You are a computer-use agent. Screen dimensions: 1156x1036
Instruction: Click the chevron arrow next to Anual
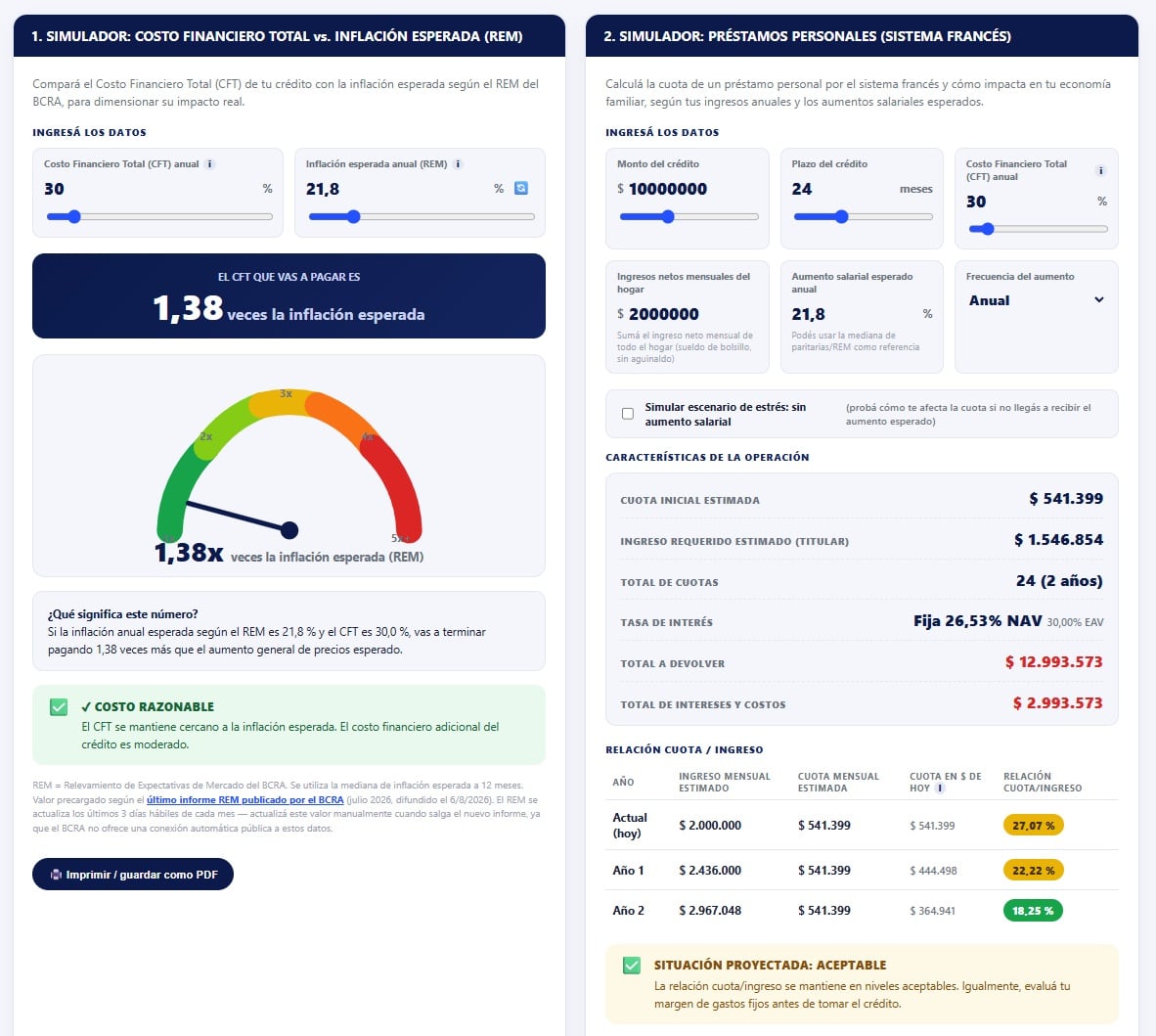[x=1098, y=300]
